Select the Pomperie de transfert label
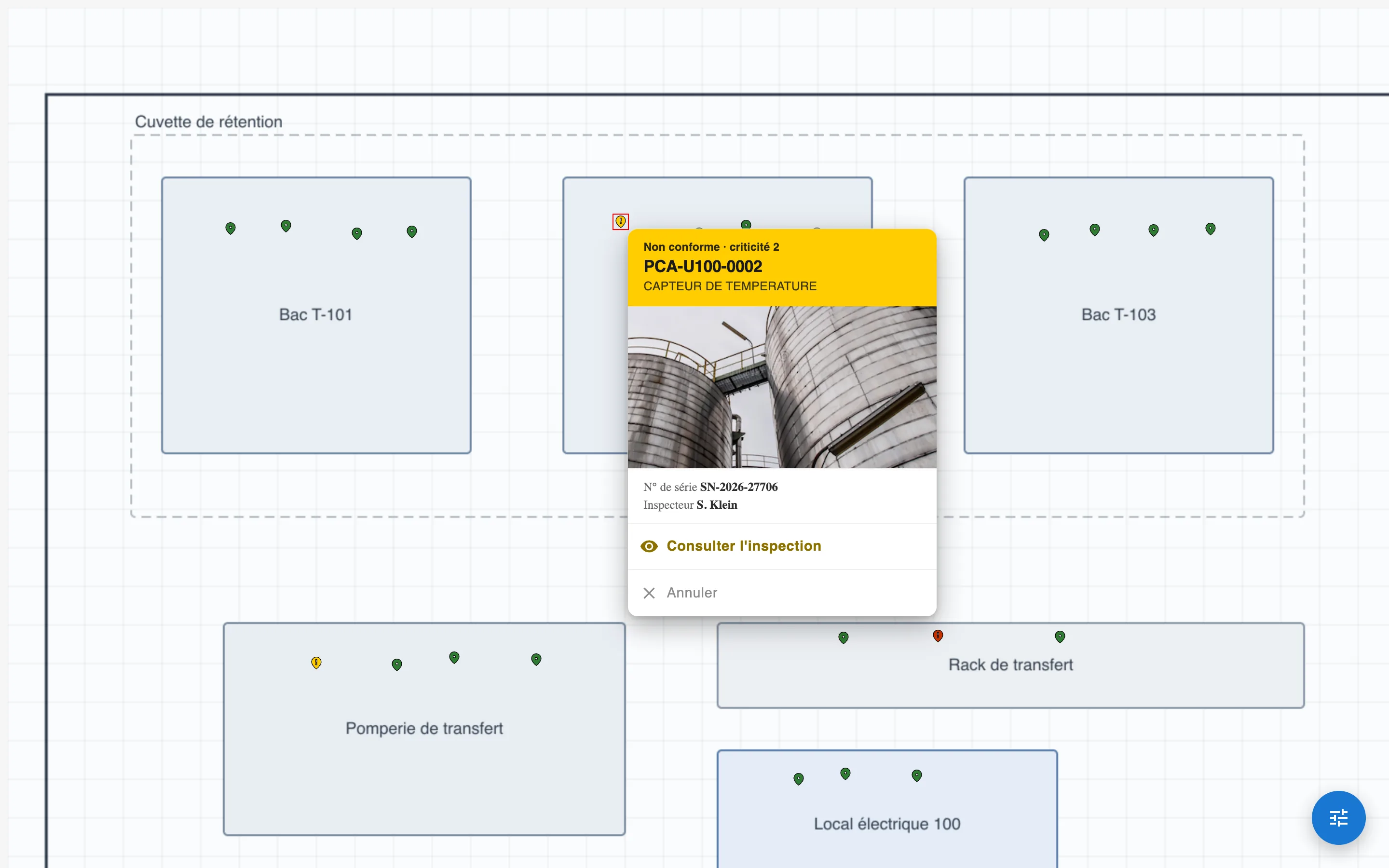 (424, 728)
